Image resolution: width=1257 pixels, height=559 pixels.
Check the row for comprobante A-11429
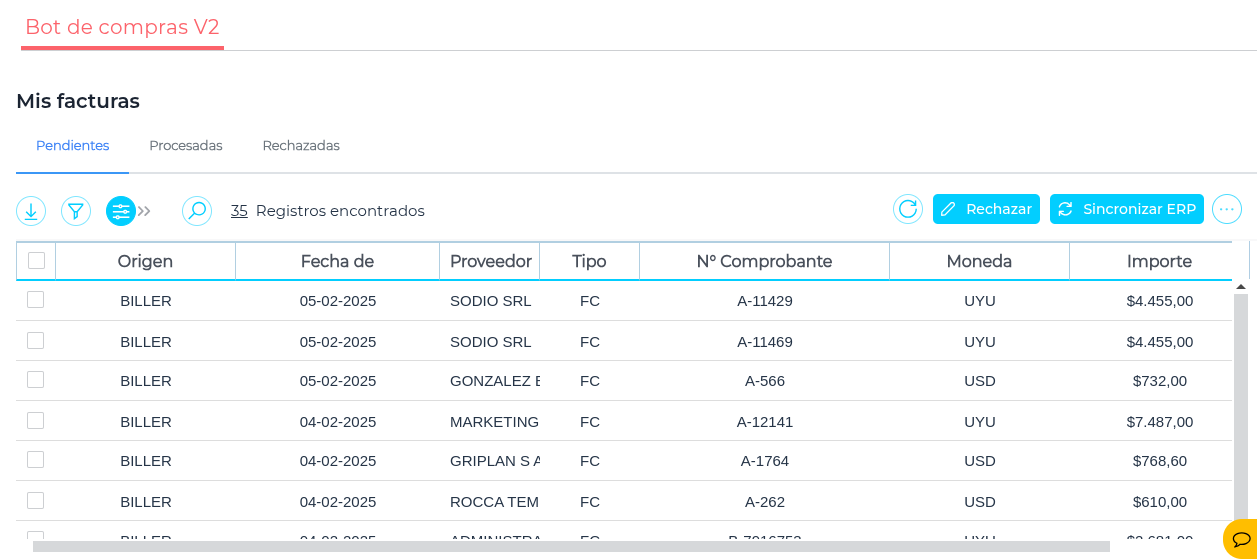(36, 300)
